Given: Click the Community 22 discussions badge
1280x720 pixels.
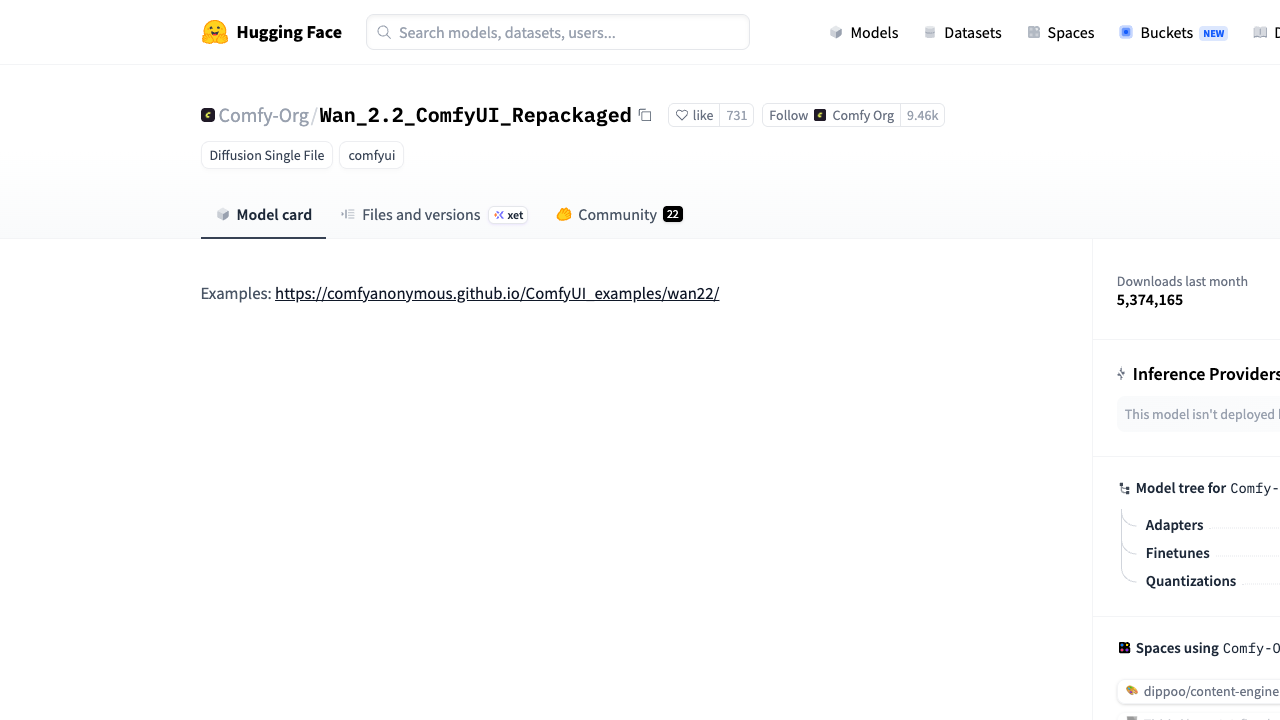Looking at the screenshot, I should click(x=673, y=214).
